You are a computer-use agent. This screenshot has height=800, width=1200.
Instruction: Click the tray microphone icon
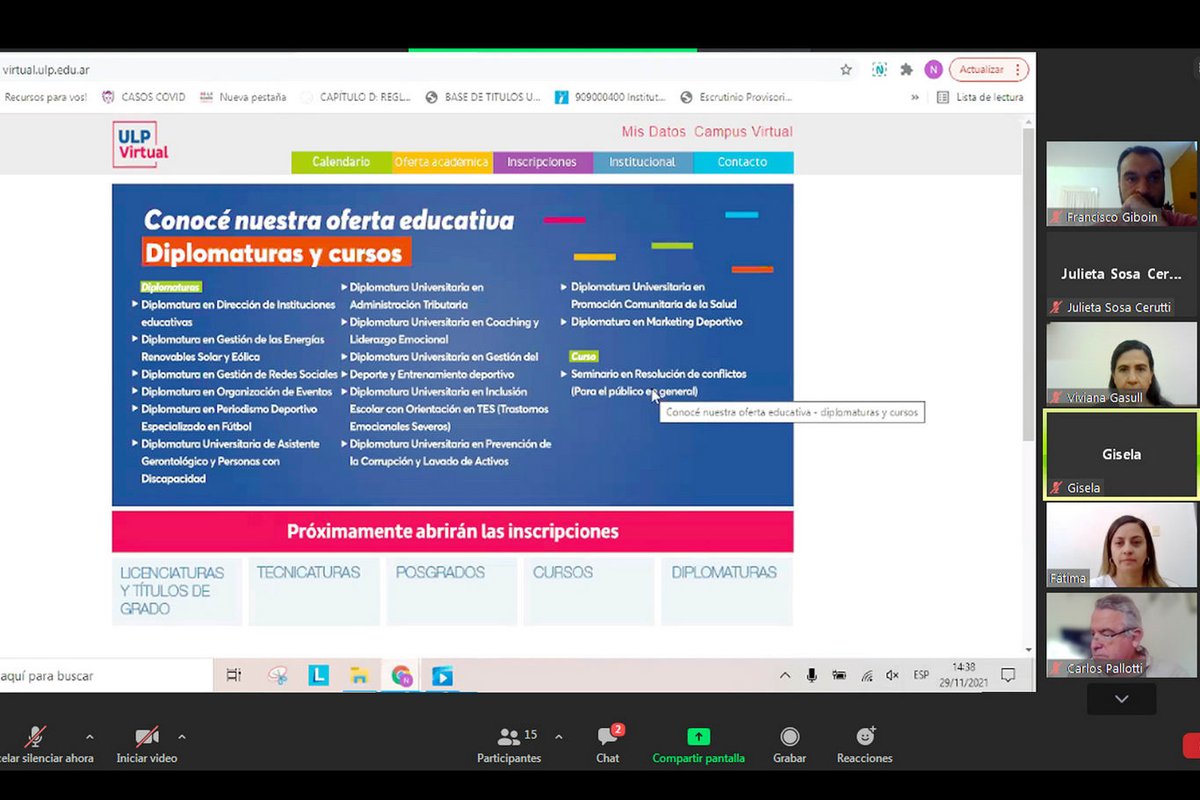[812, 676]
